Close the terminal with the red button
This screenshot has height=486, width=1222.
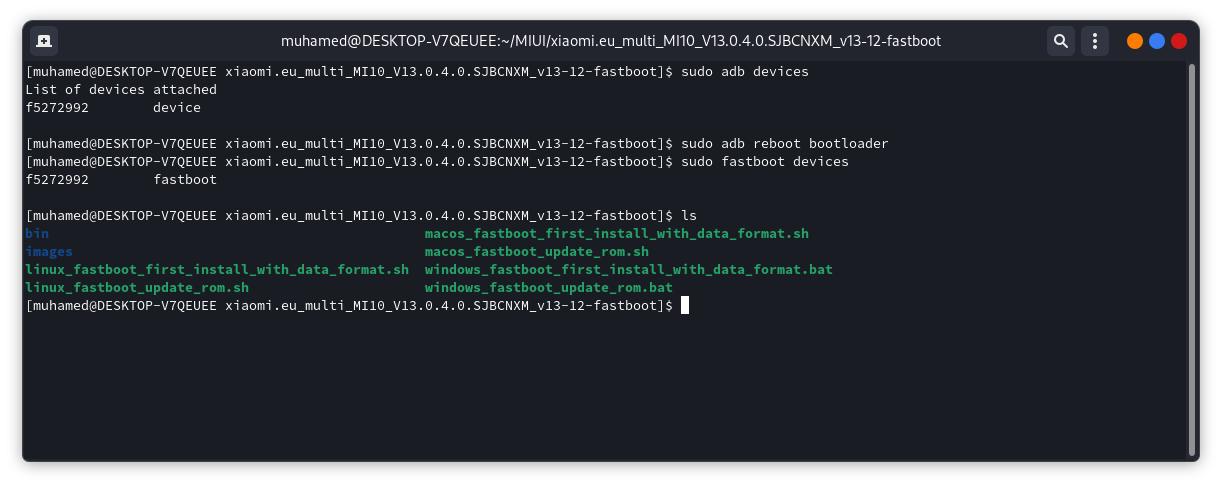pos(1179,41)
